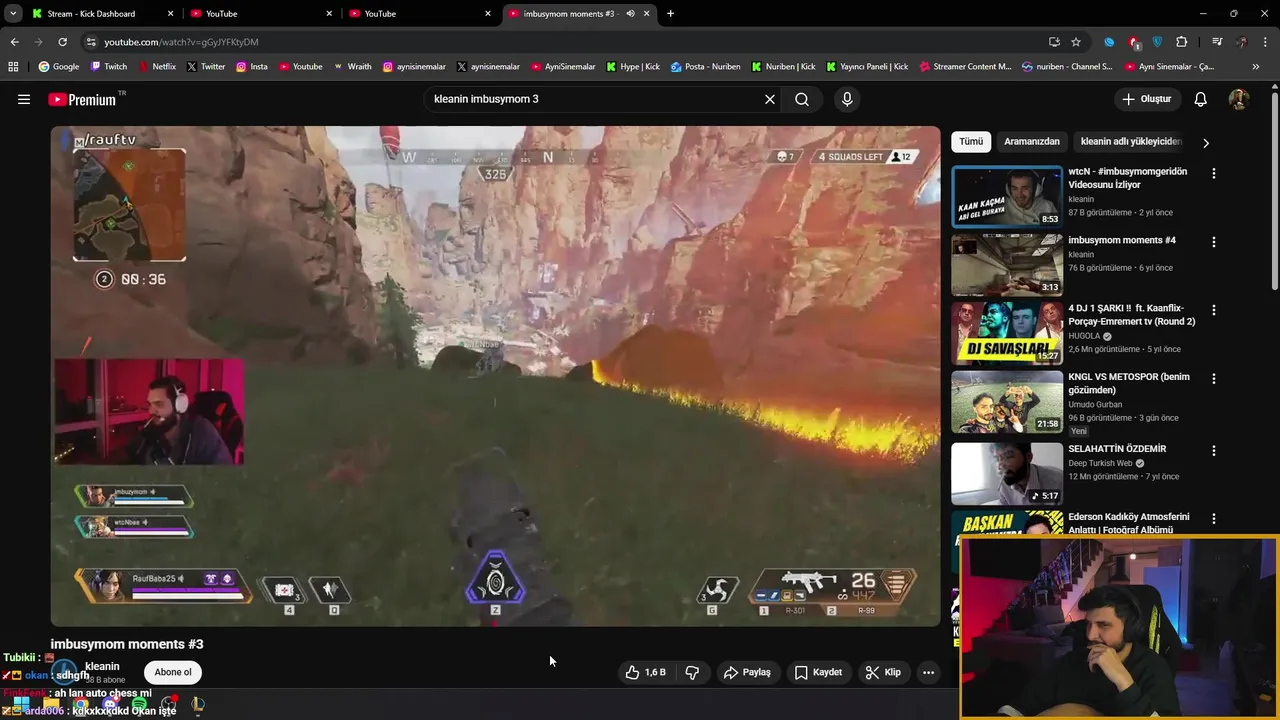Click the Oluştur create button
The image size is (1280, 720).
point(1147,99)
